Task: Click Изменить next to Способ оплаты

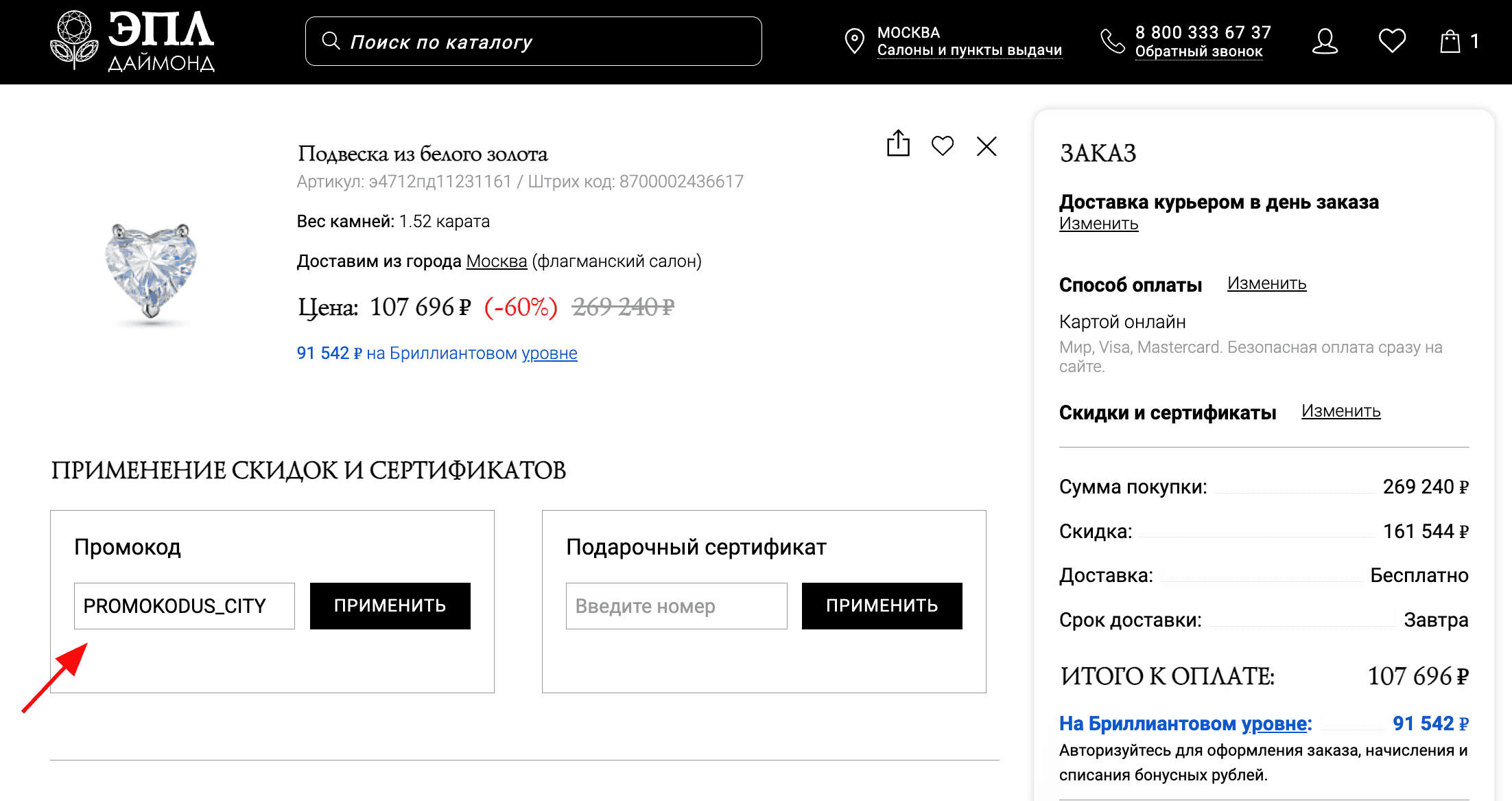Action: pos(1266,283)
